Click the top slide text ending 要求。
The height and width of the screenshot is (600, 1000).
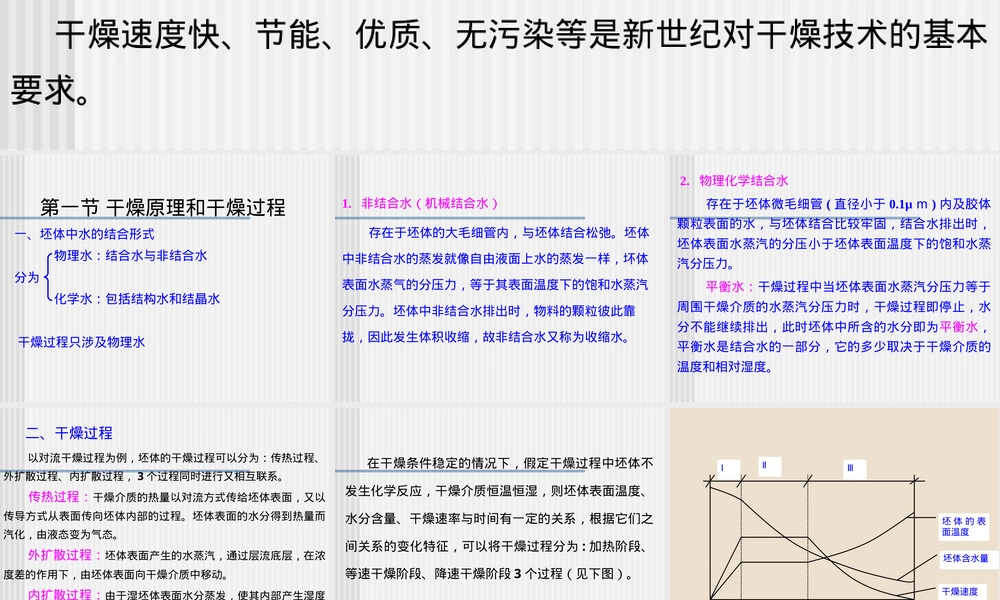coord(499,62)
